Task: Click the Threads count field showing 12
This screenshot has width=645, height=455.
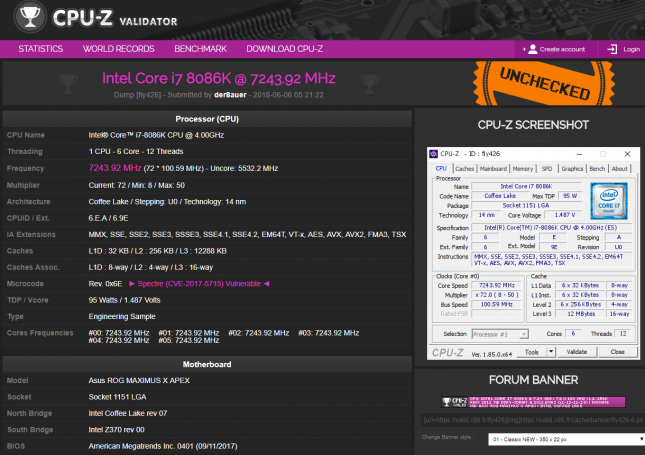Action: coord(623,334)
